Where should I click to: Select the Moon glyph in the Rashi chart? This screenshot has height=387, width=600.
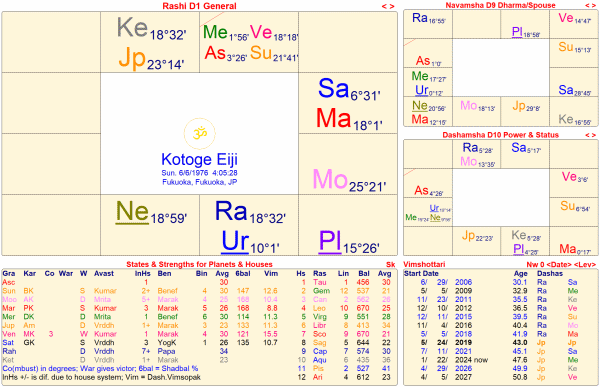coord(330,179)
